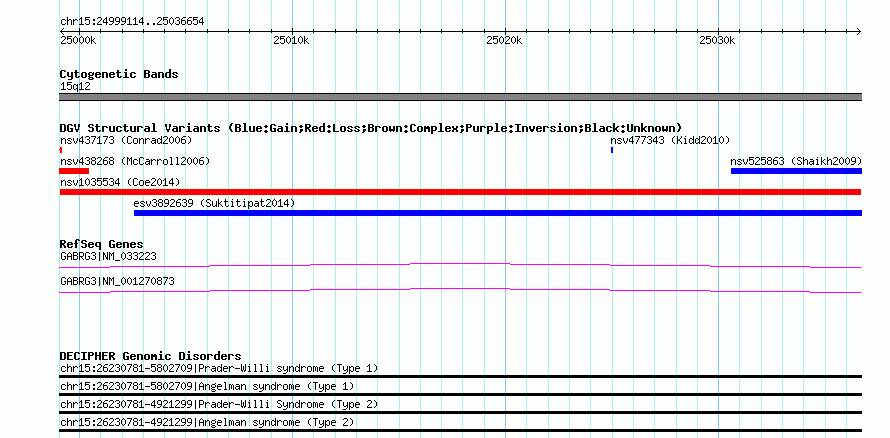Select the nsv1035534 (Coe2014) variant label
This screenshot has height=438, width=890.
[120, 182]
